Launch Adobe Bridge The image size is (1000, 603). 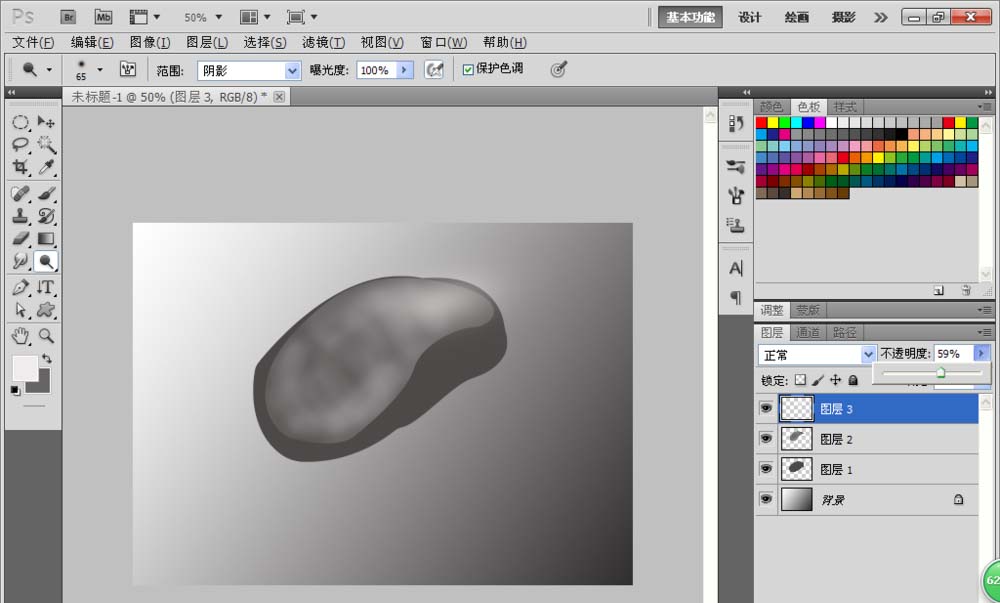click(68, 17)
